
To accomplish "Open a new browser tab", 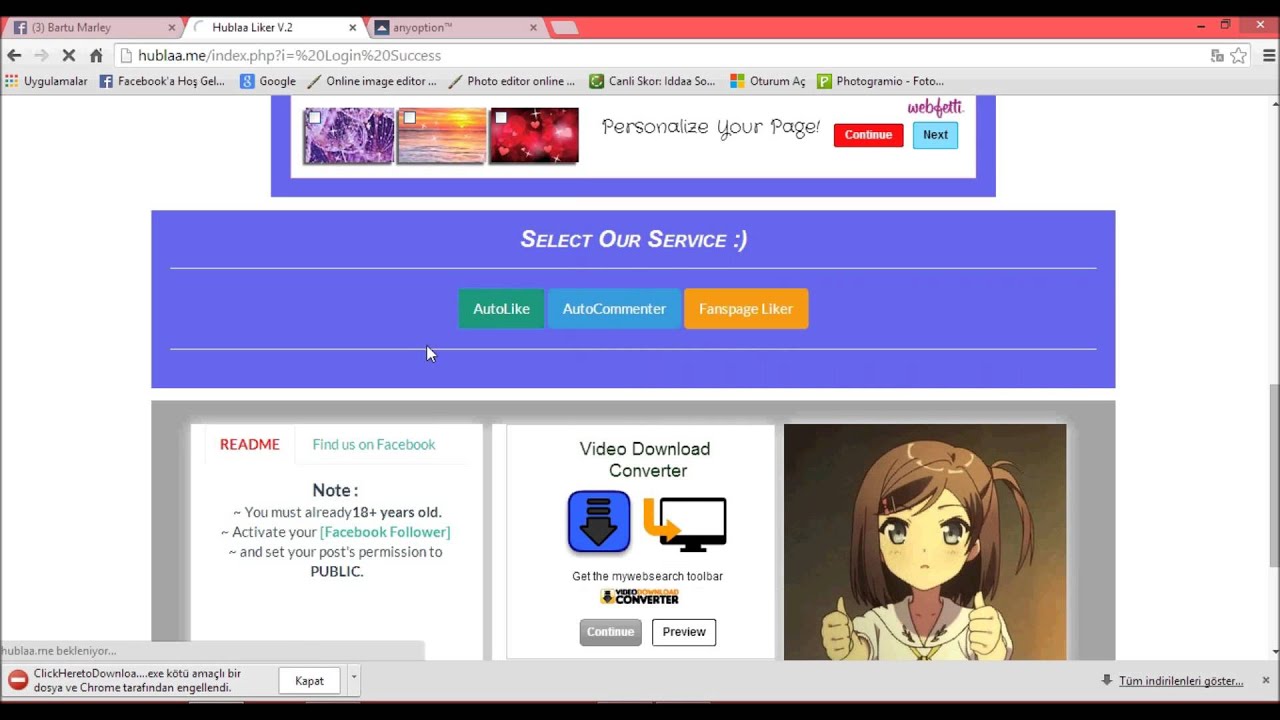I will click(565, 28).
